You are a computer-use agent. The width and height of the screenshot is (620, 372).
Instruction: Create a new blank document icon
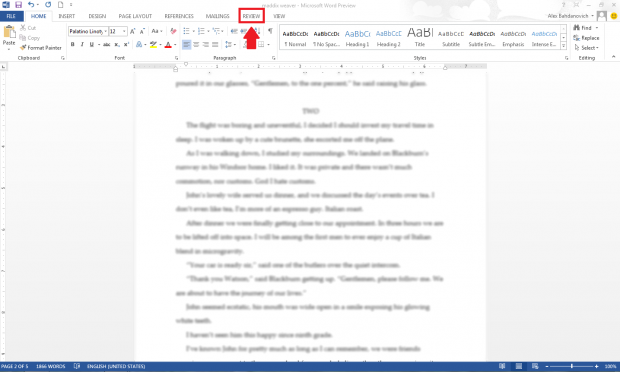click(60, 5)
